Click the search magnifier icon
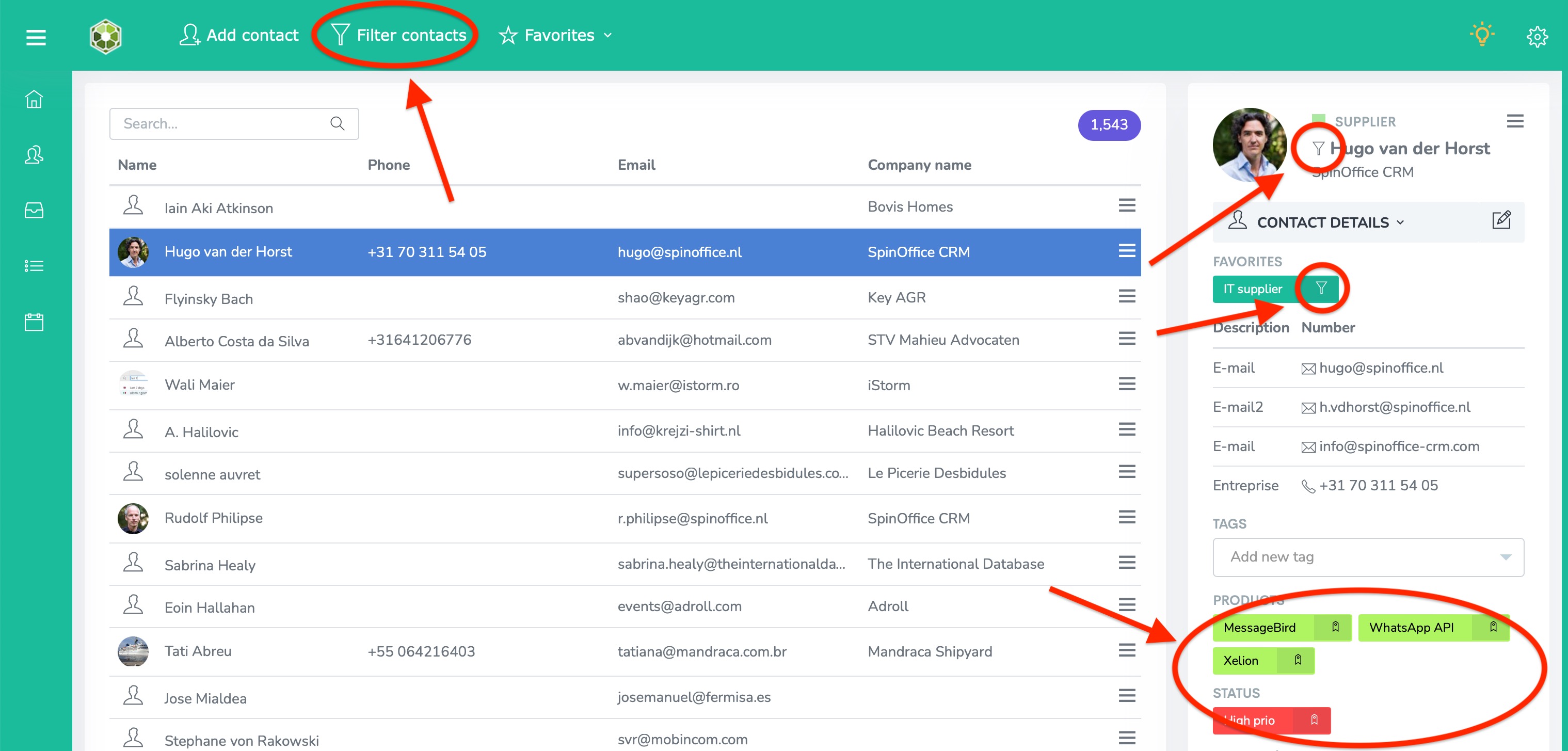 click(x=337, y=123)
